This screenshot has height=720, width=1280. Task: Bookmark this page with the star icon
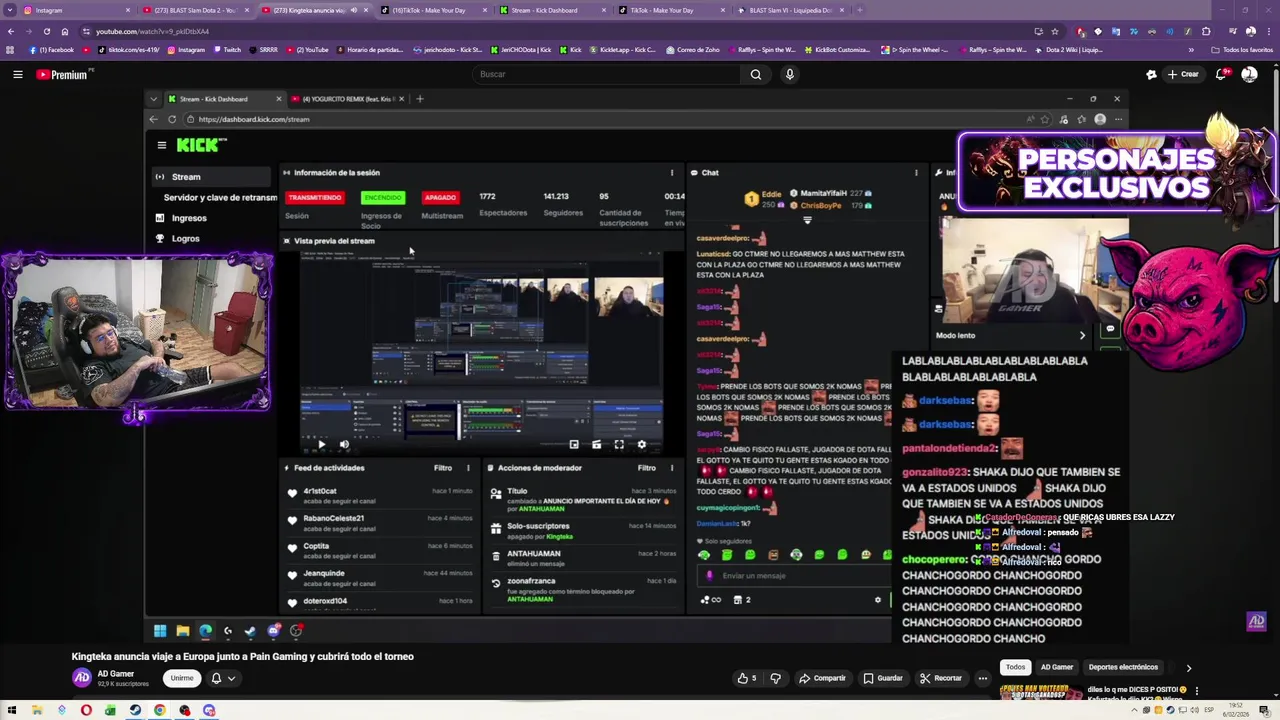tap(1055, 31)
